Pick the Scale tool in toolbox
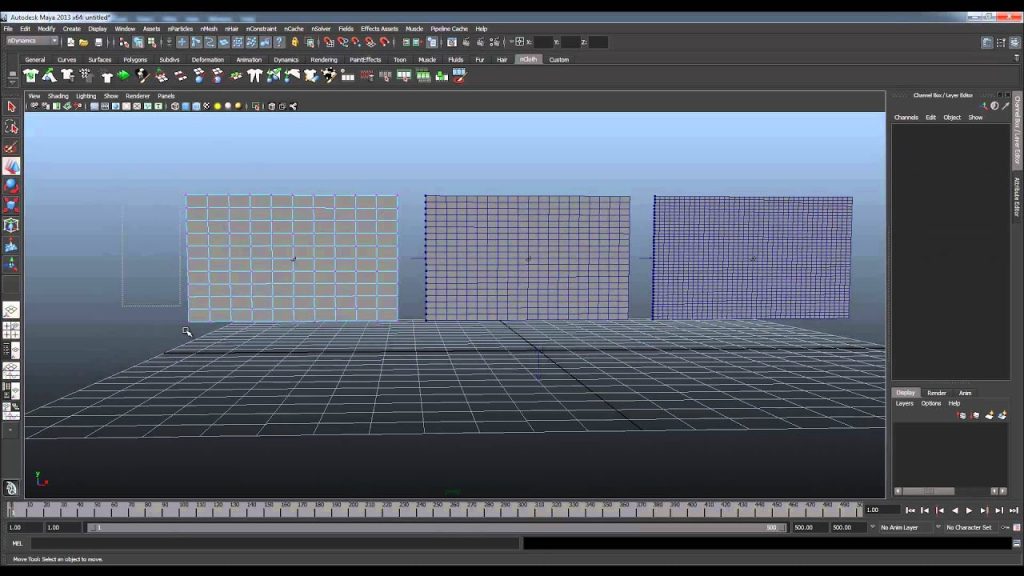 11,206
